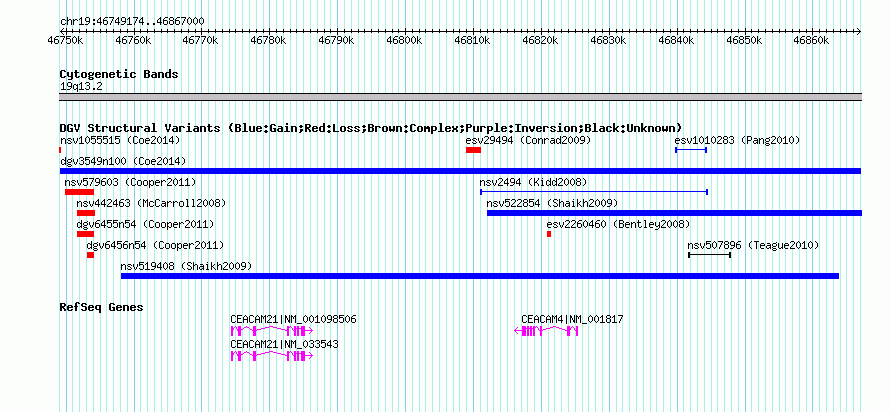Select the blue nsv522854 gain bar
The width and height of the screenshot is (890, 412).
[x=674, y=213]
